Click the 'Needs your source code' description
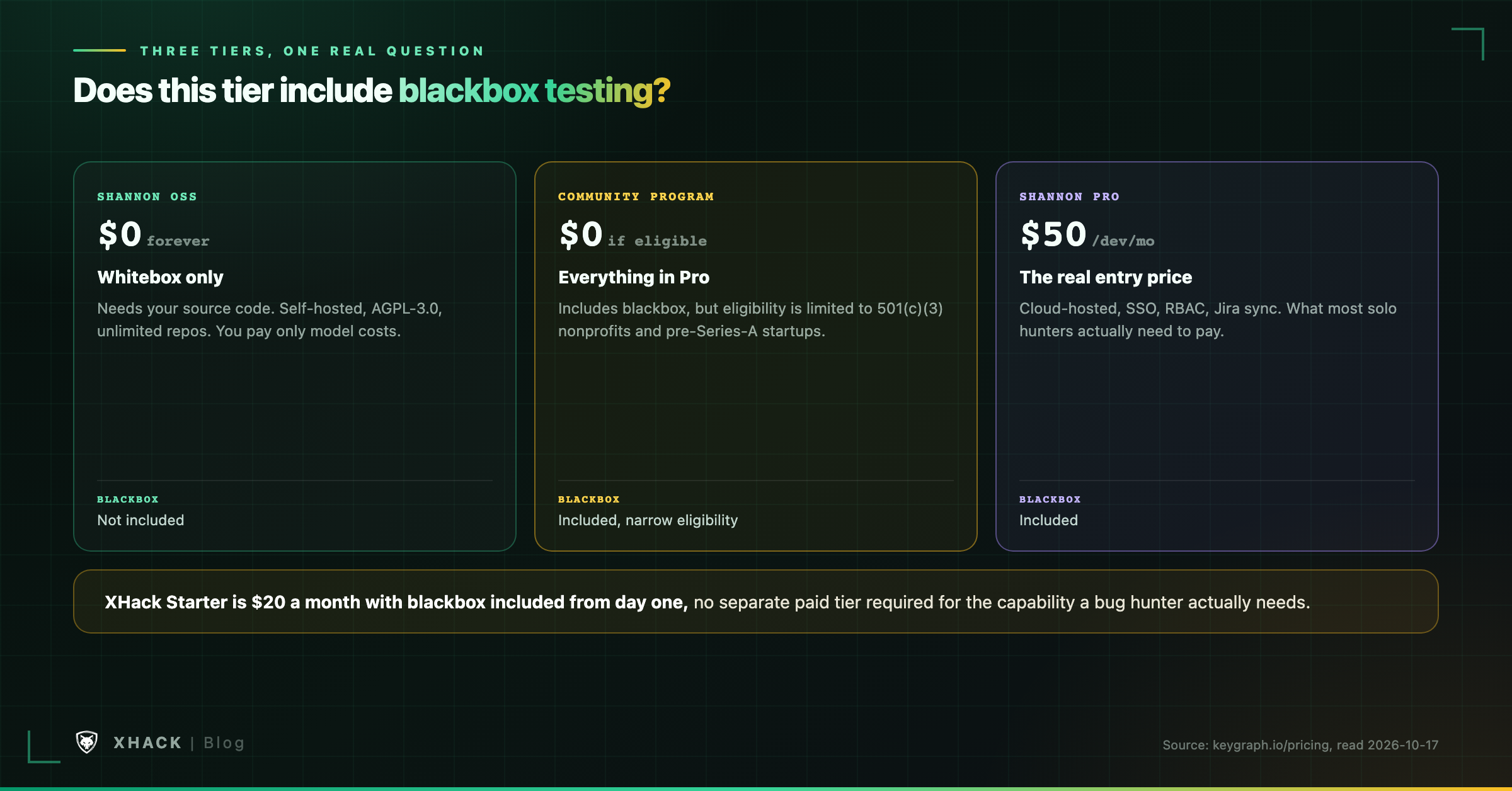1512x791 pixels. coord(270,320)
